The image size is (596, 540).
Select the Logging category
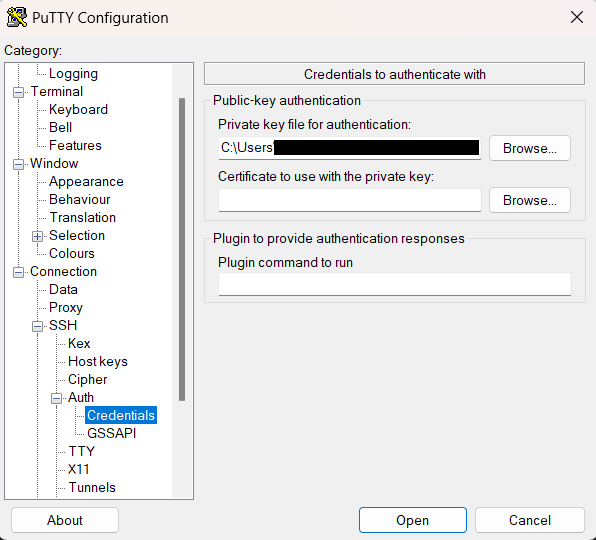(73, 74)
